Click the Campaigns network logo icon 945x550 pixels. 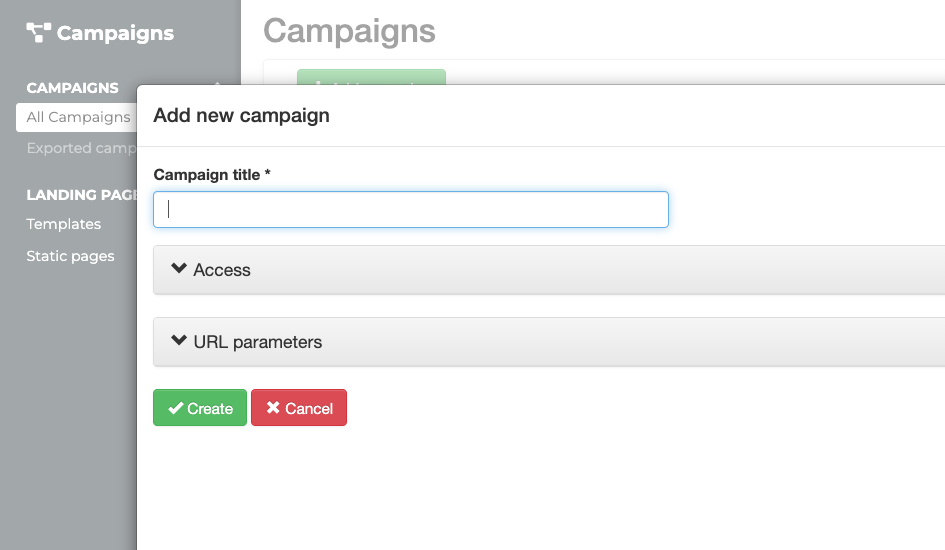39,33
